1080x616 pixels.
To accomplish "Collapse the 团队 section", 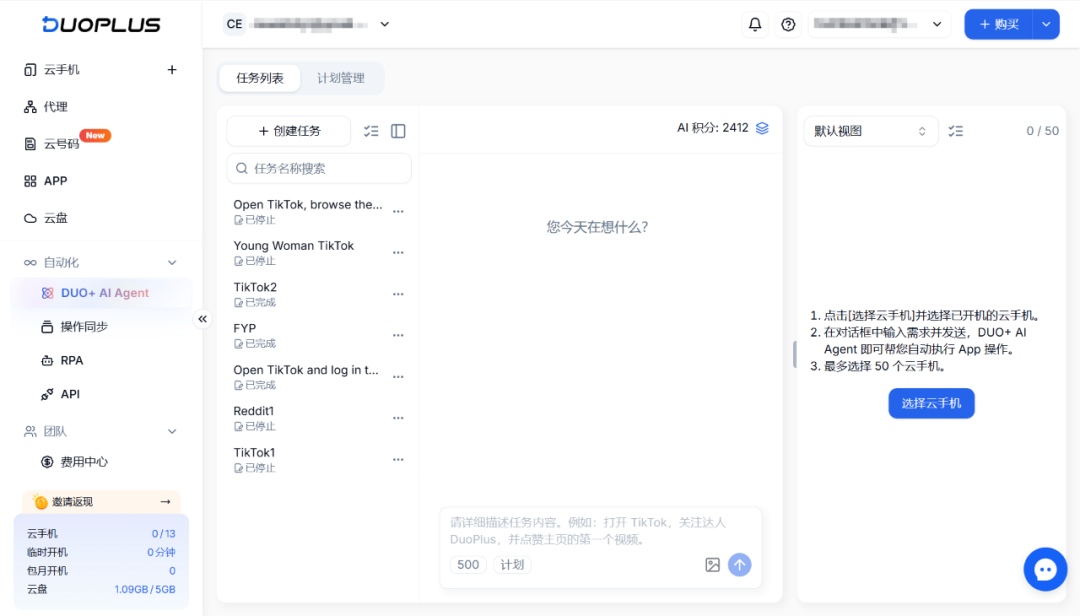I will (172, 431).
